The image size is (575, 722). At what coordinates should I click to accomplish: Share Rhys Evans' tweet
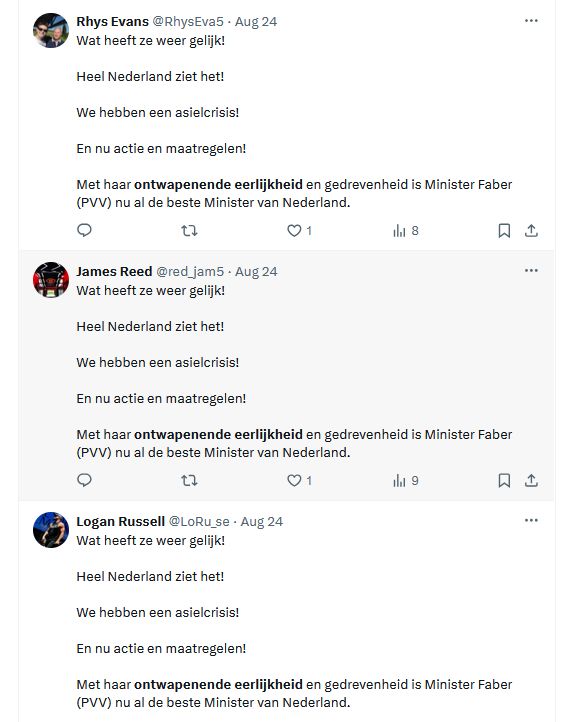(x=531, y=230)
